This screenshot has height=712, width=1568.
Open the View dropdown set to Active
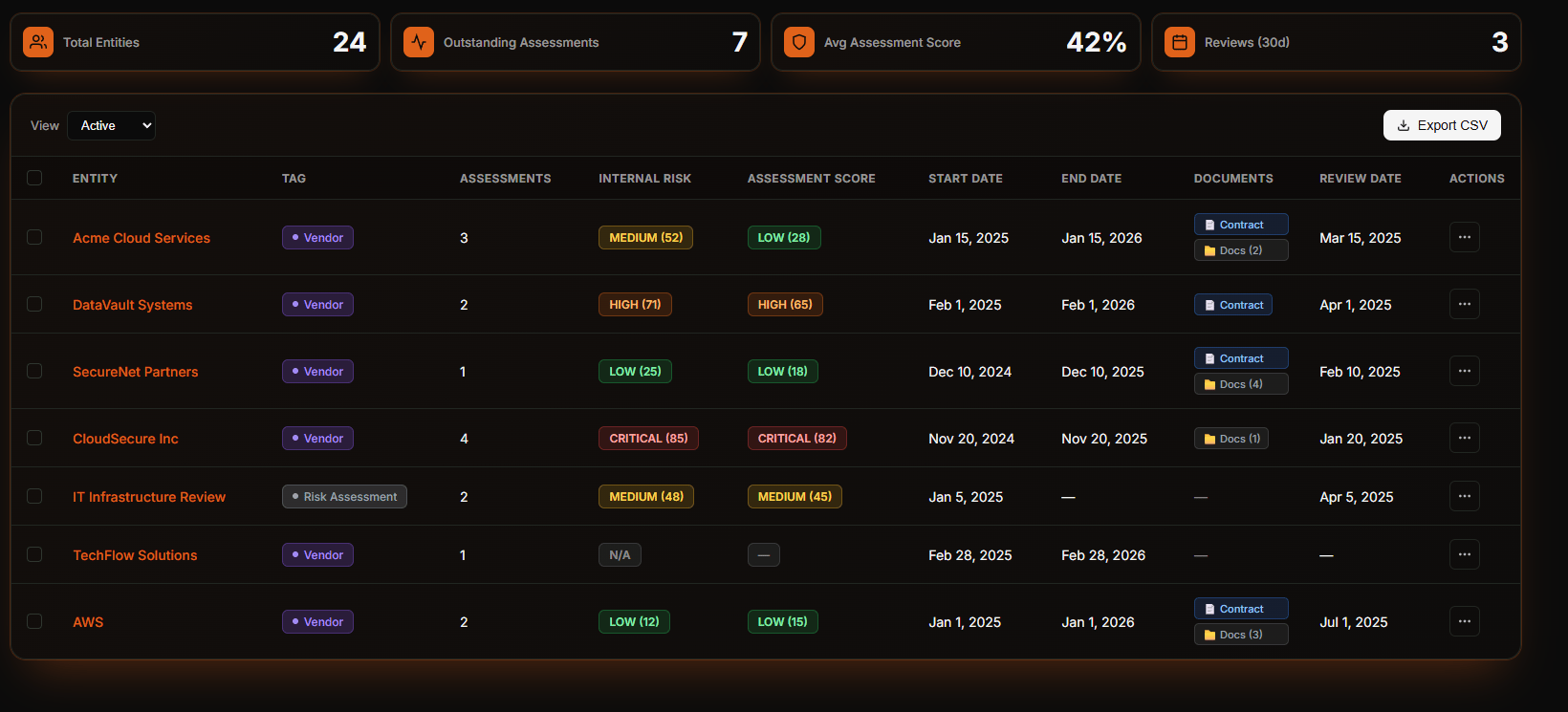[x=111, y=125]
